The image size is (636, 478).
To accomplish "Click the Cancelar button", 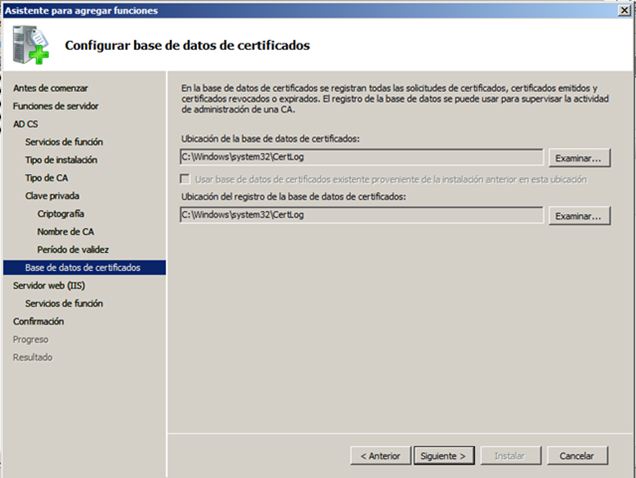I will click(x=577, y=455).
